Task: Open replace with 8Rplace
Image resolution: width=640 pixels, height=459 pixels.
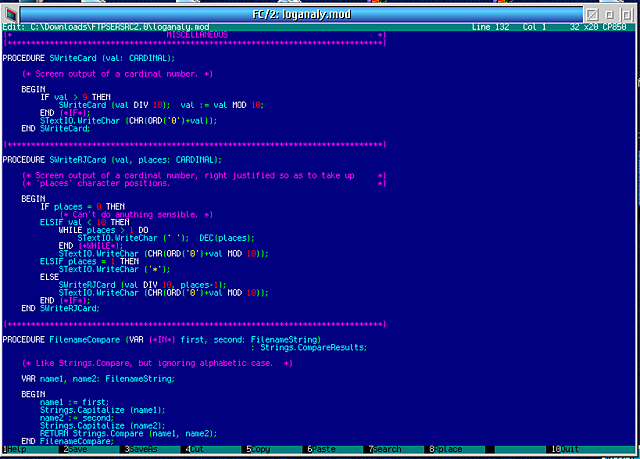Action: [445, 449]
